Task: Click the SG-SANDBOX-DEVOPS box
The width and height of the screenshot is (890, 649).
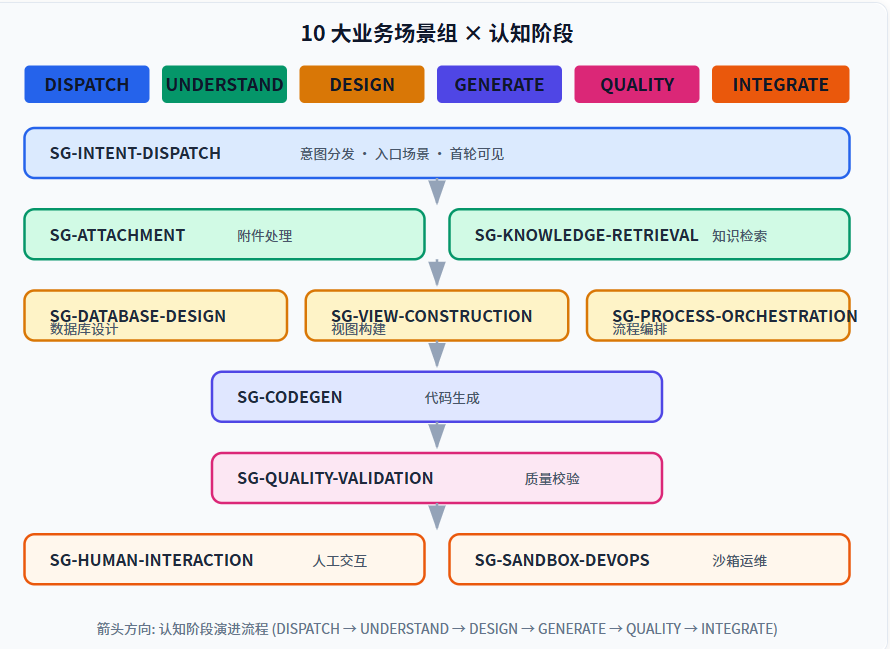Action: [x=649, y=559]
